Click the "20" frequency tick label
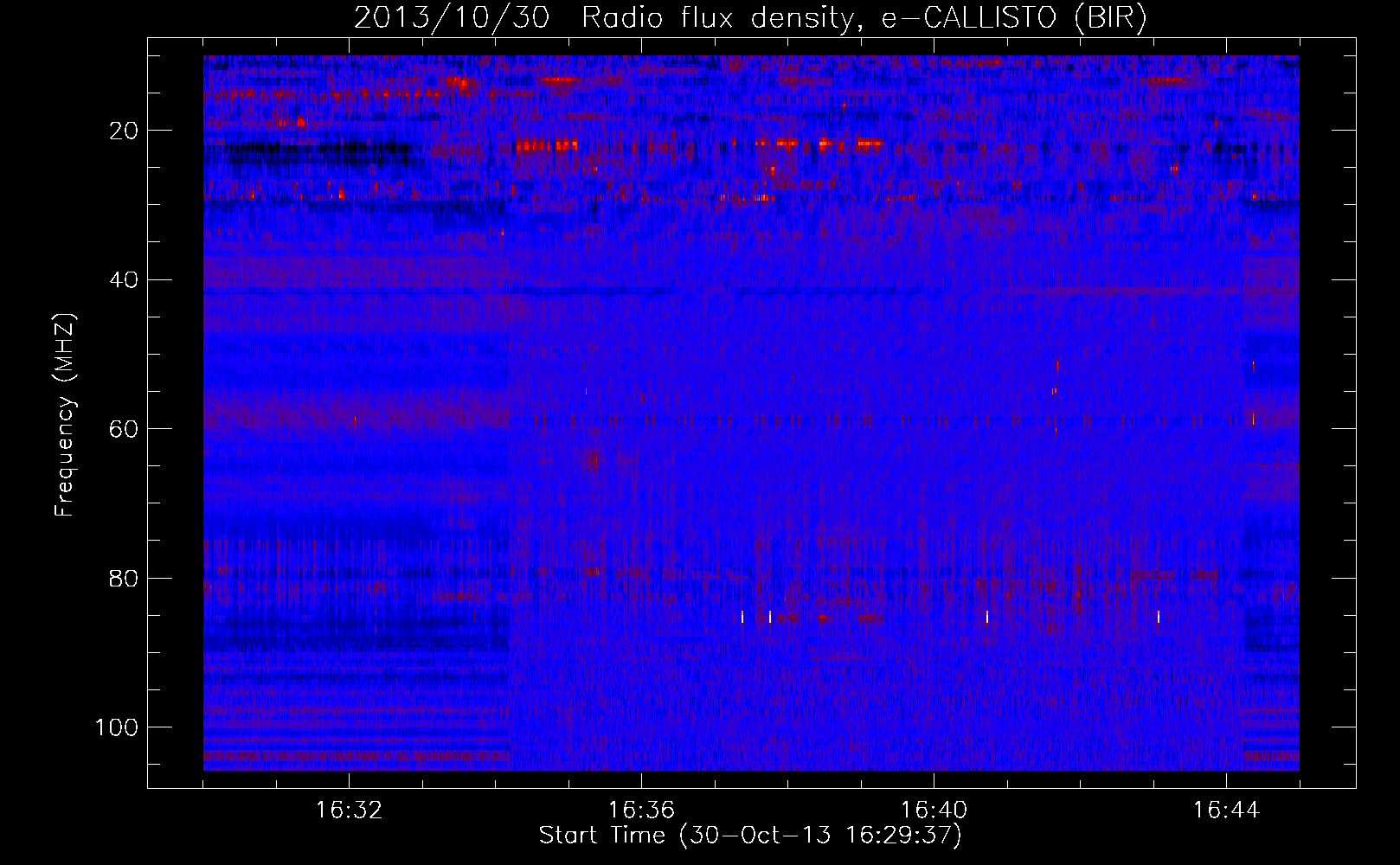1400x865 pixels. 125,131
